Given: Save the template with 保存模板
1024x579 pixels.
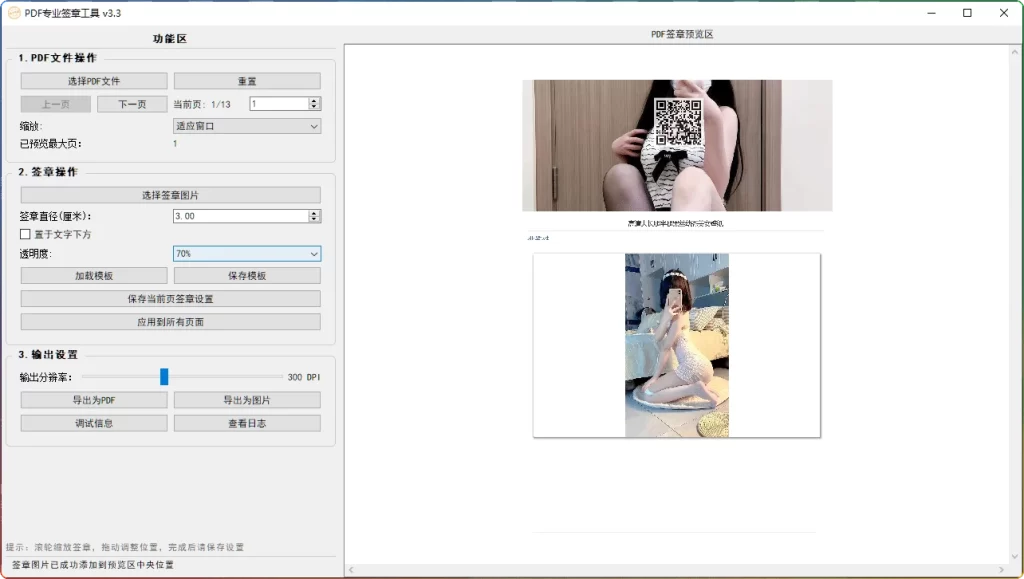Looking at the screenshot, I should point(247,276).
